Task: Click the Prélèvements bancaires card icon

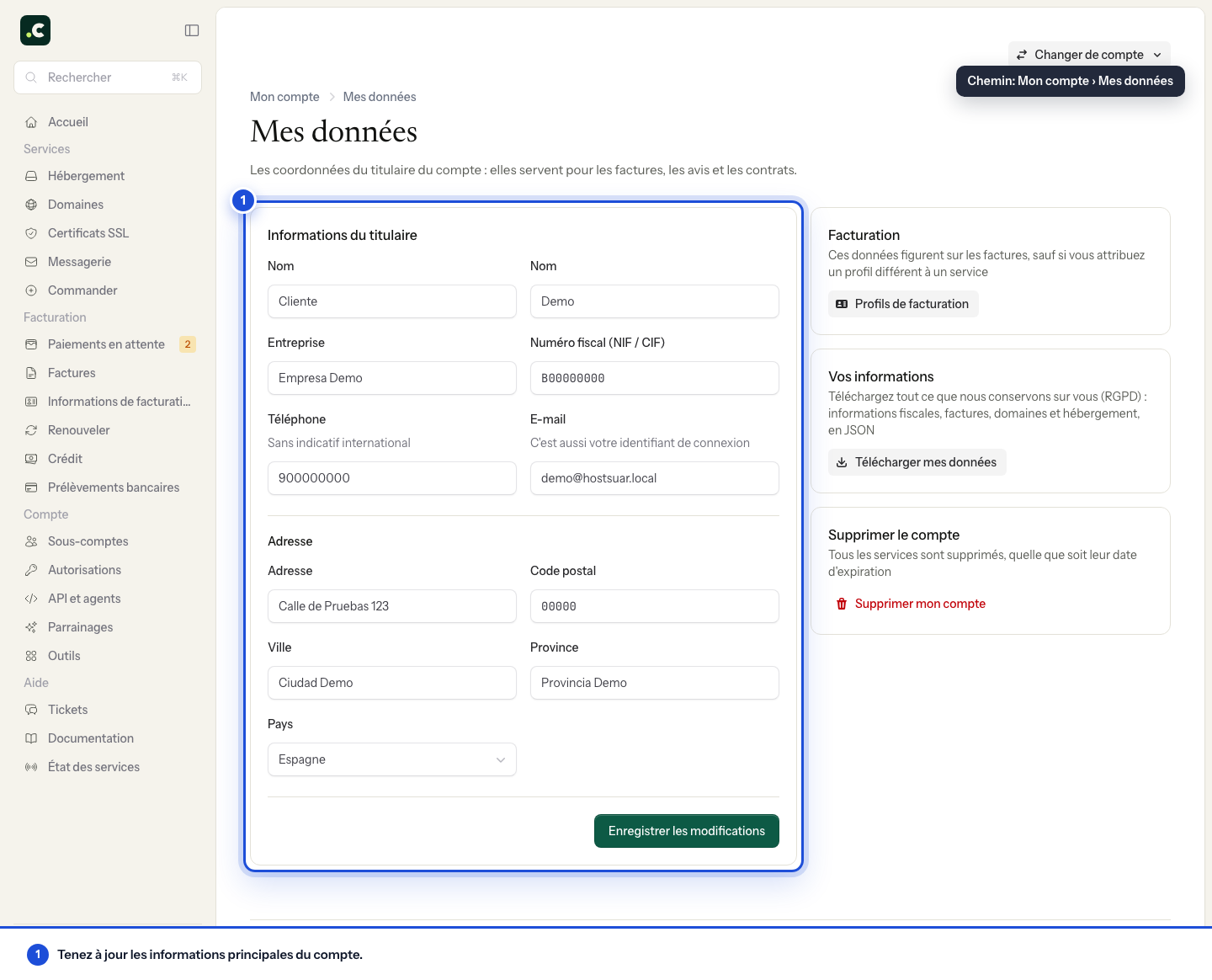Action: (31, 487)
